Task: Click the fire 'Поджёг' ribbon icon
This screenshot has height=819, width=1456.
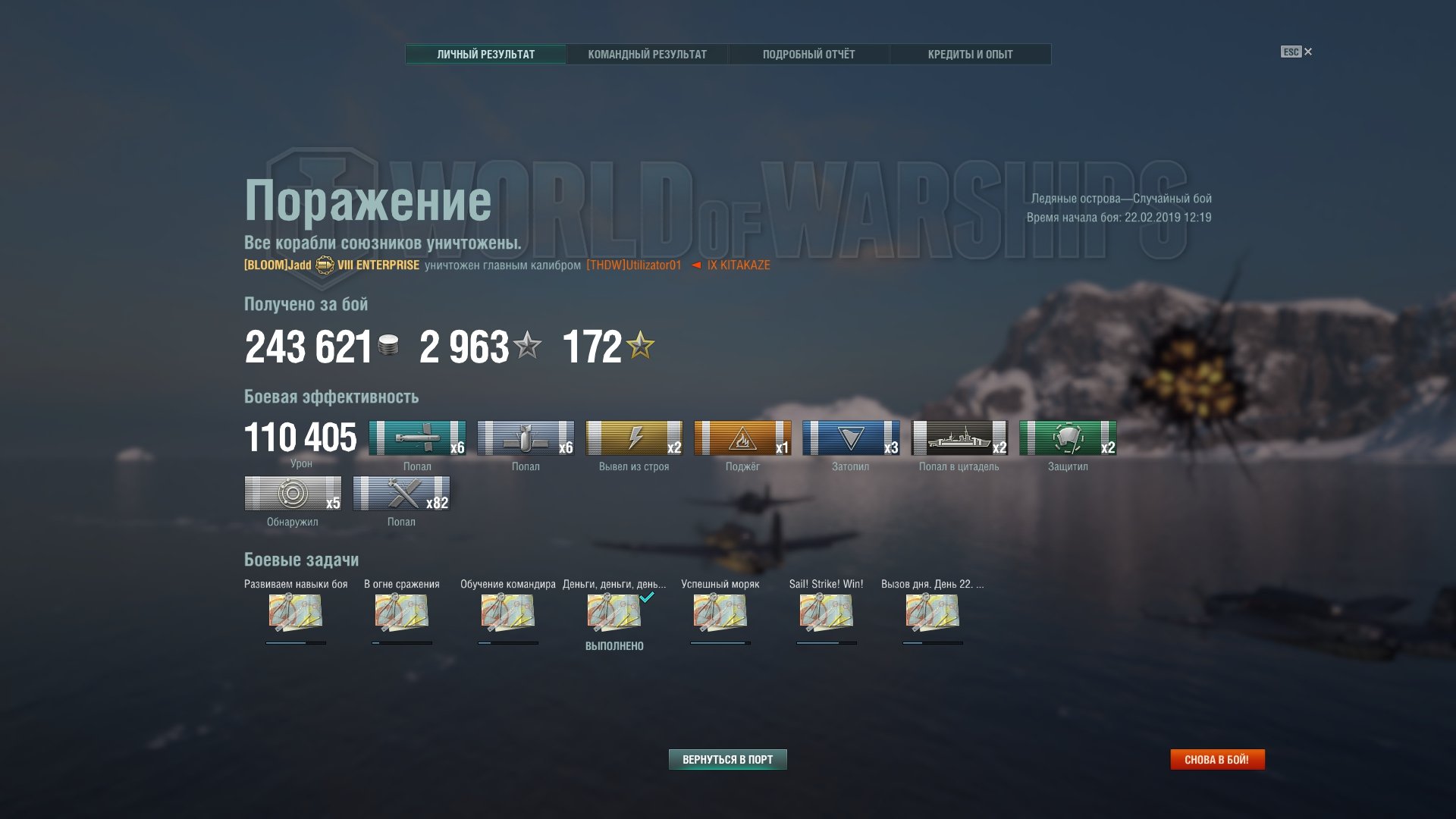Action: tap(742, 438)
